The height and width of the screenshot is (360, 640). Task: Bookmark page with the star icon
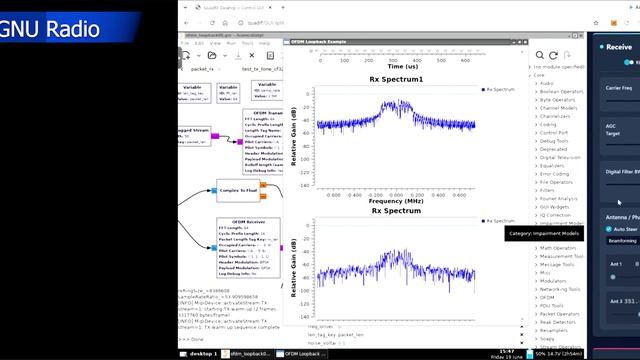(596, 23)
